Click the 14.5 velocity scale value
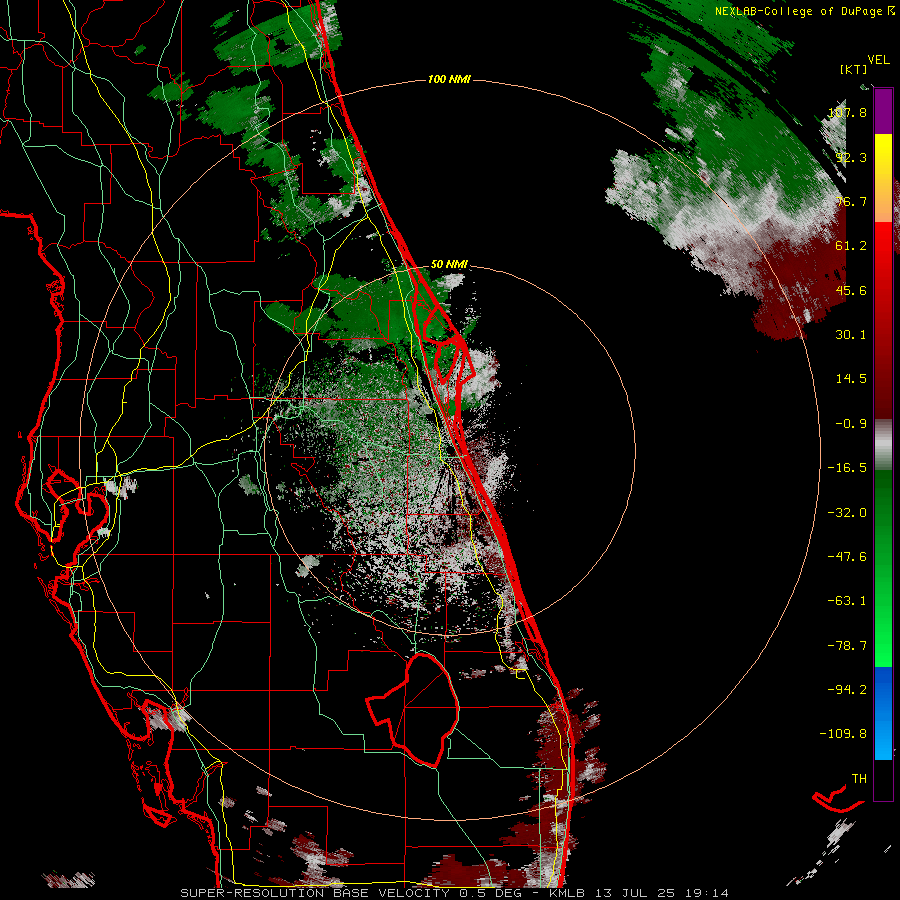This screenshot has width=900, height=900. (x=851, y=379)
